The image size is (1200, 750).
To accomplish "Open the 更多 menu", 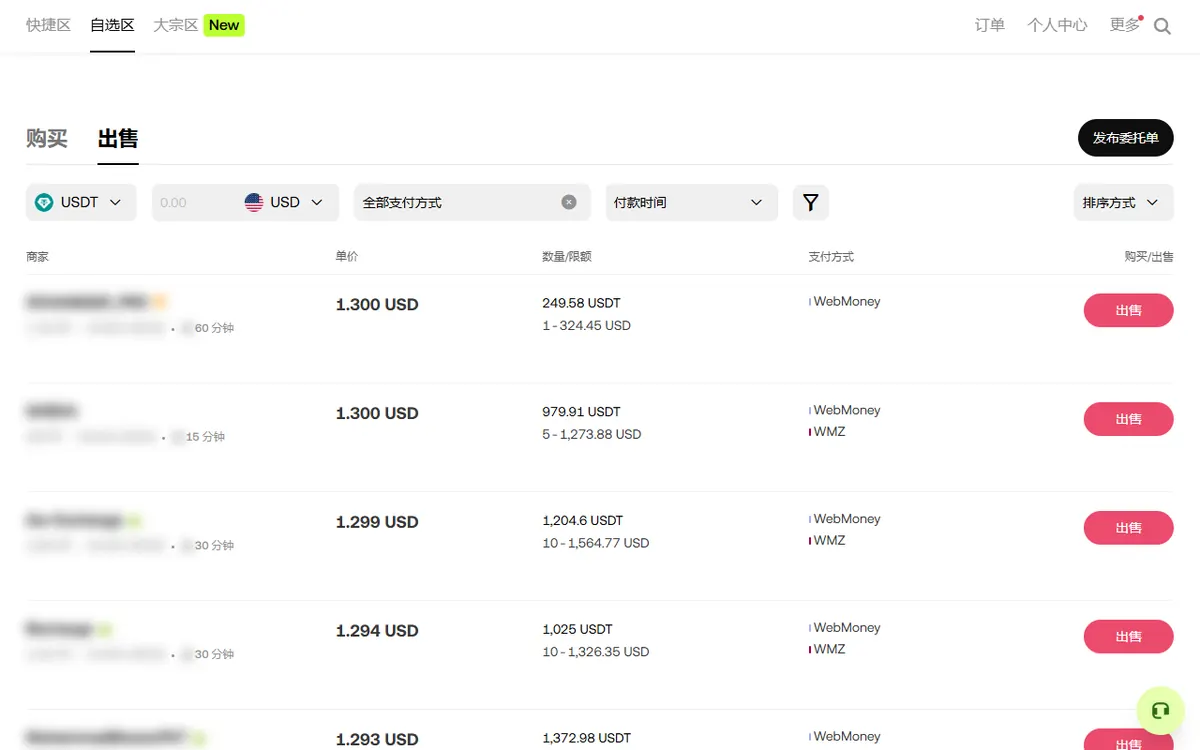I will [1125, 25].
